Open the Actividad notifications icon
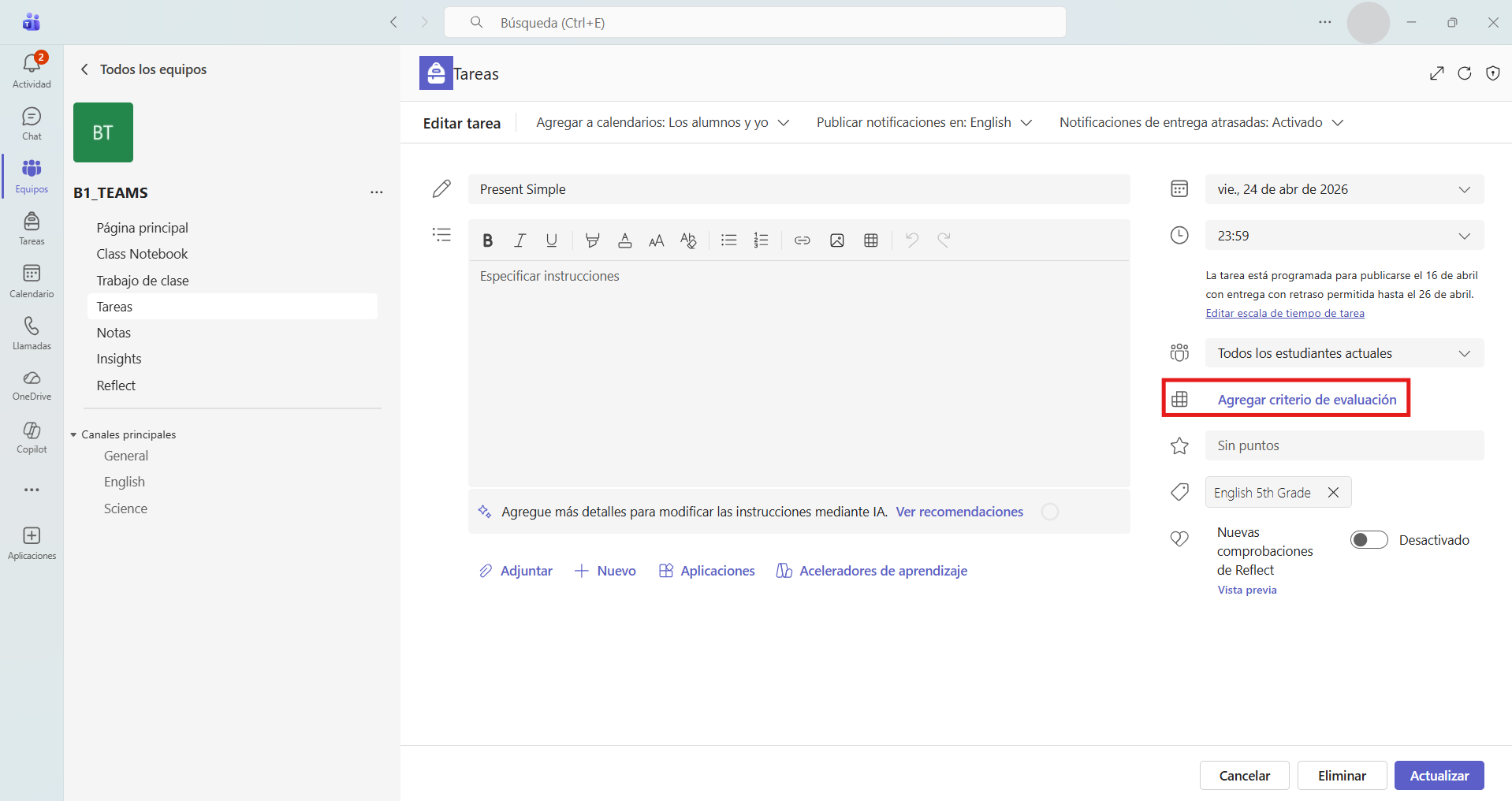Screen dimensions: 1512x801 [x=32, y=70]
